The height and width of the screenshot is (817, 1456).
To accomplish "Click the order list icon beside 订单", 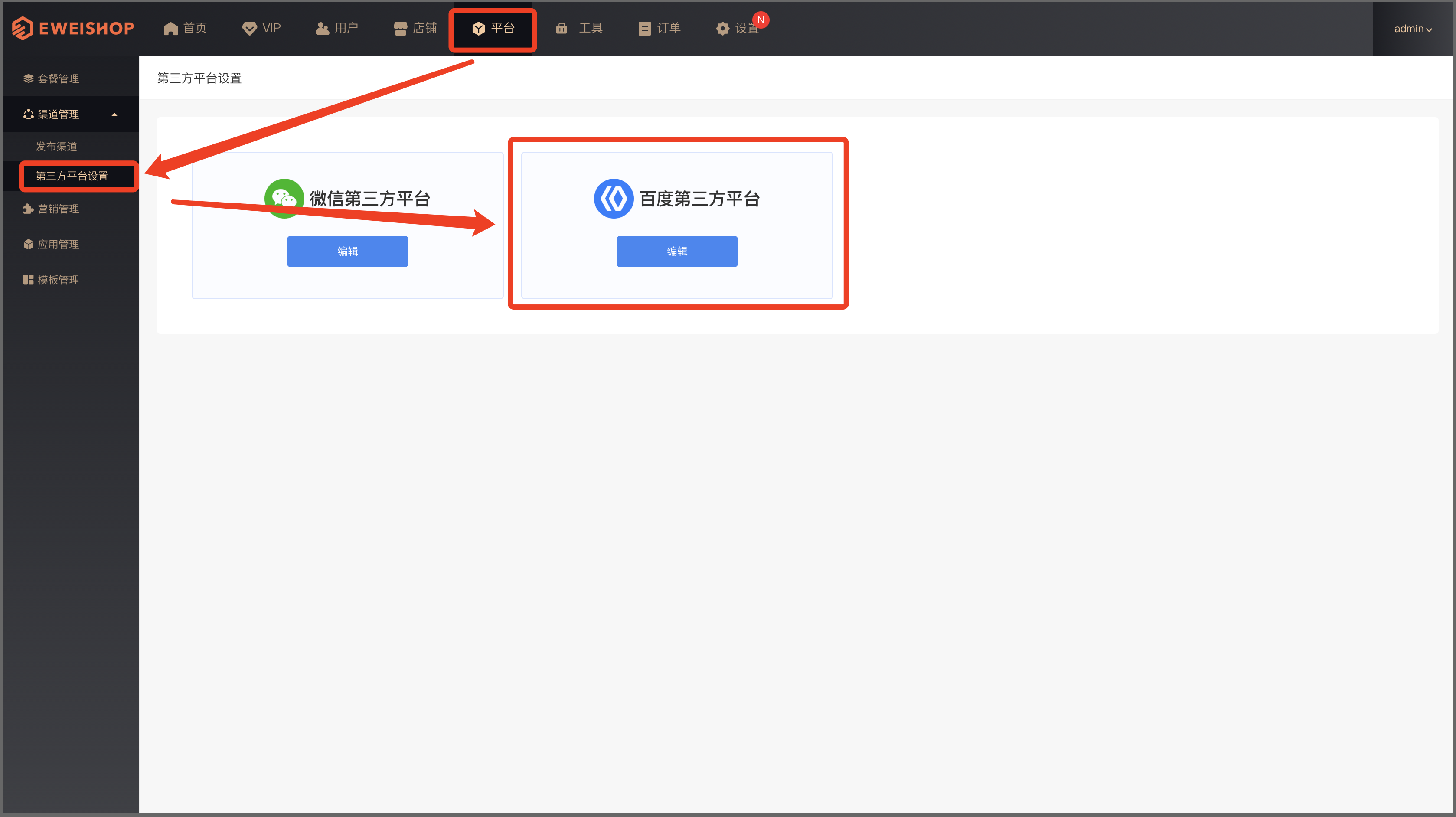I will [644, 28].
